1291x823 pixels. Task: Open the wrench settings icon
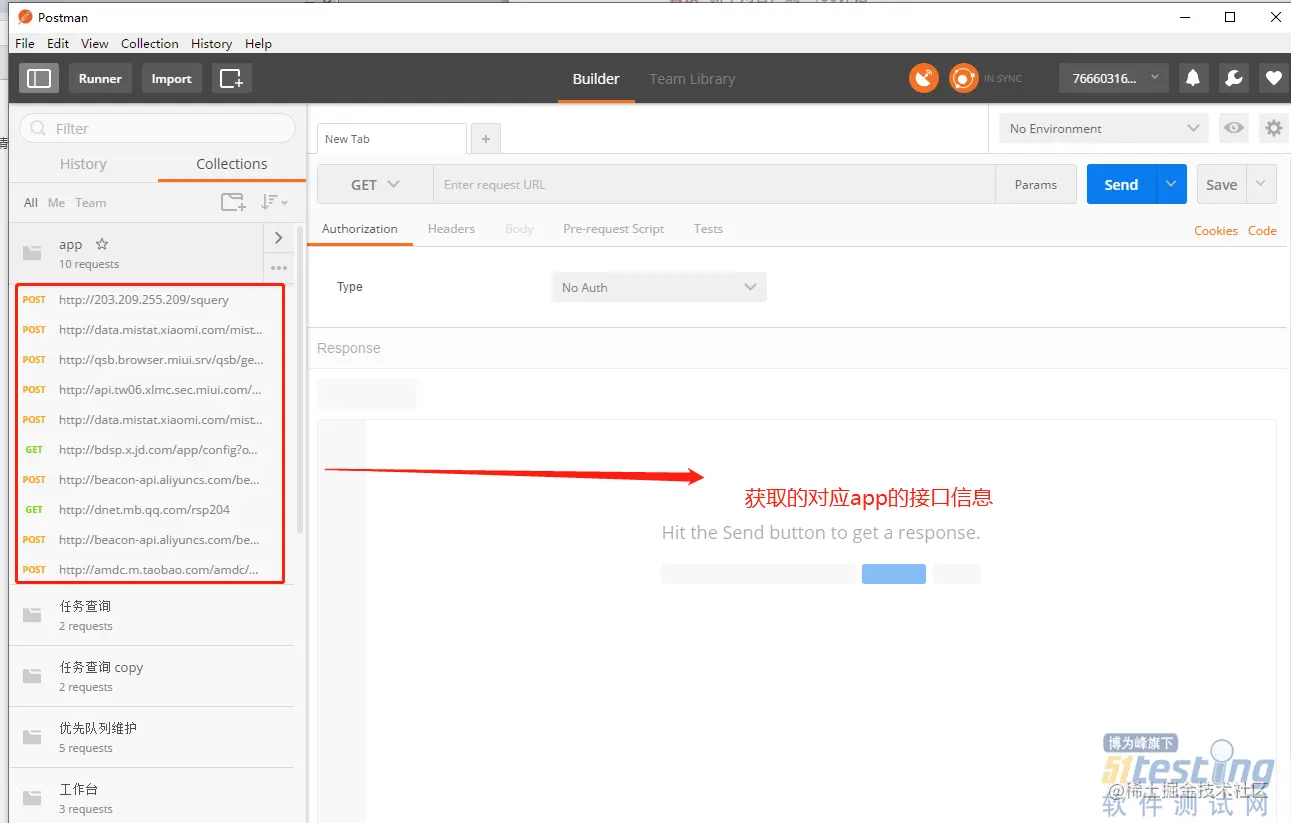point(1233,78)
